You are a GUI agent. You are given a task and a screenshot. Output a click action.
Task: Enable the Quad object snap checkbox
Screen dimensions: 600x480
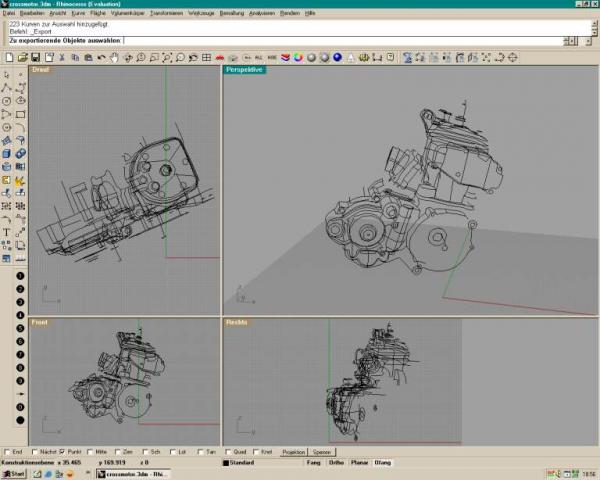[x=228, y=452]
